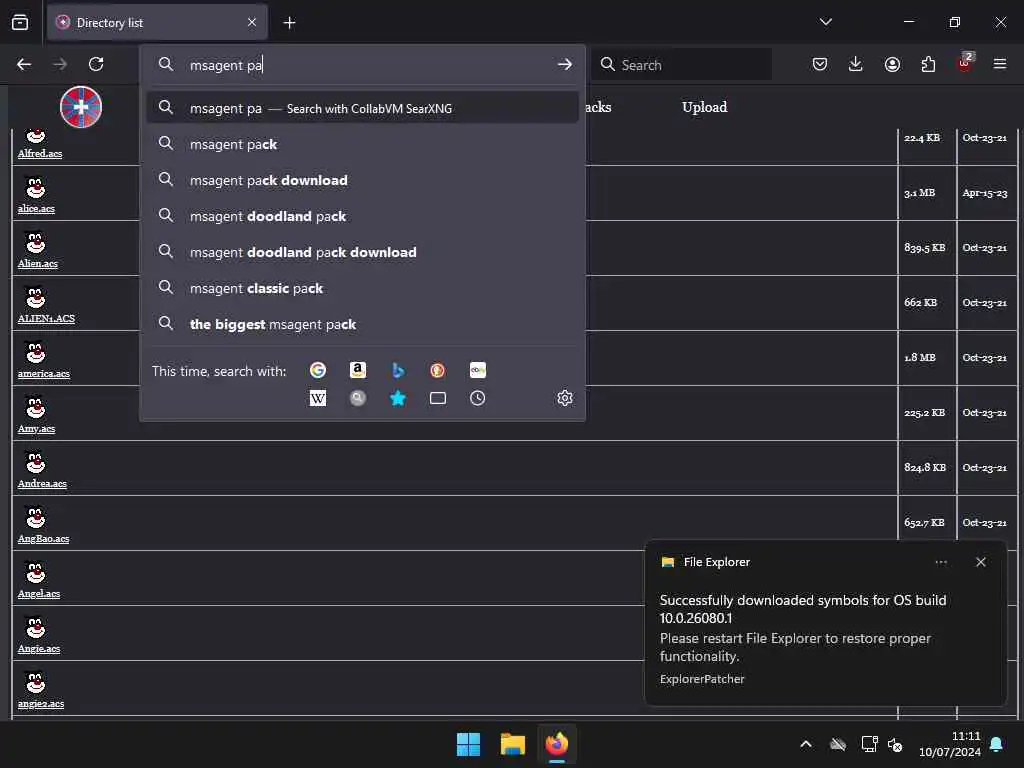Open the Extensions puzzle icon
1024x768 pixels.
(928, 64)
